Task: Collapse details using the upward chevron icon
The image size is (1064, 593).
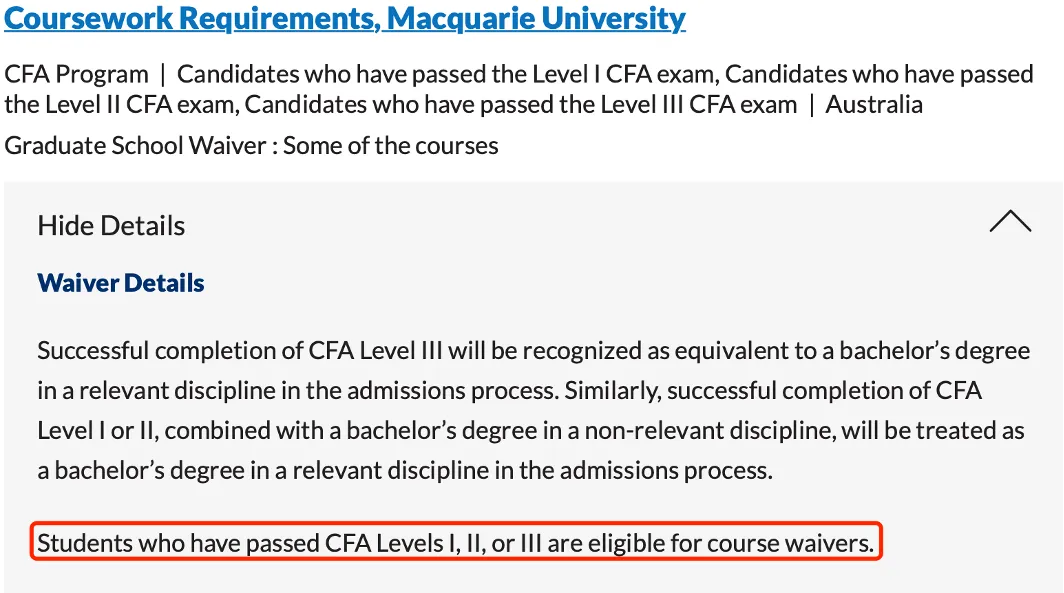Action: point(1010,221)
